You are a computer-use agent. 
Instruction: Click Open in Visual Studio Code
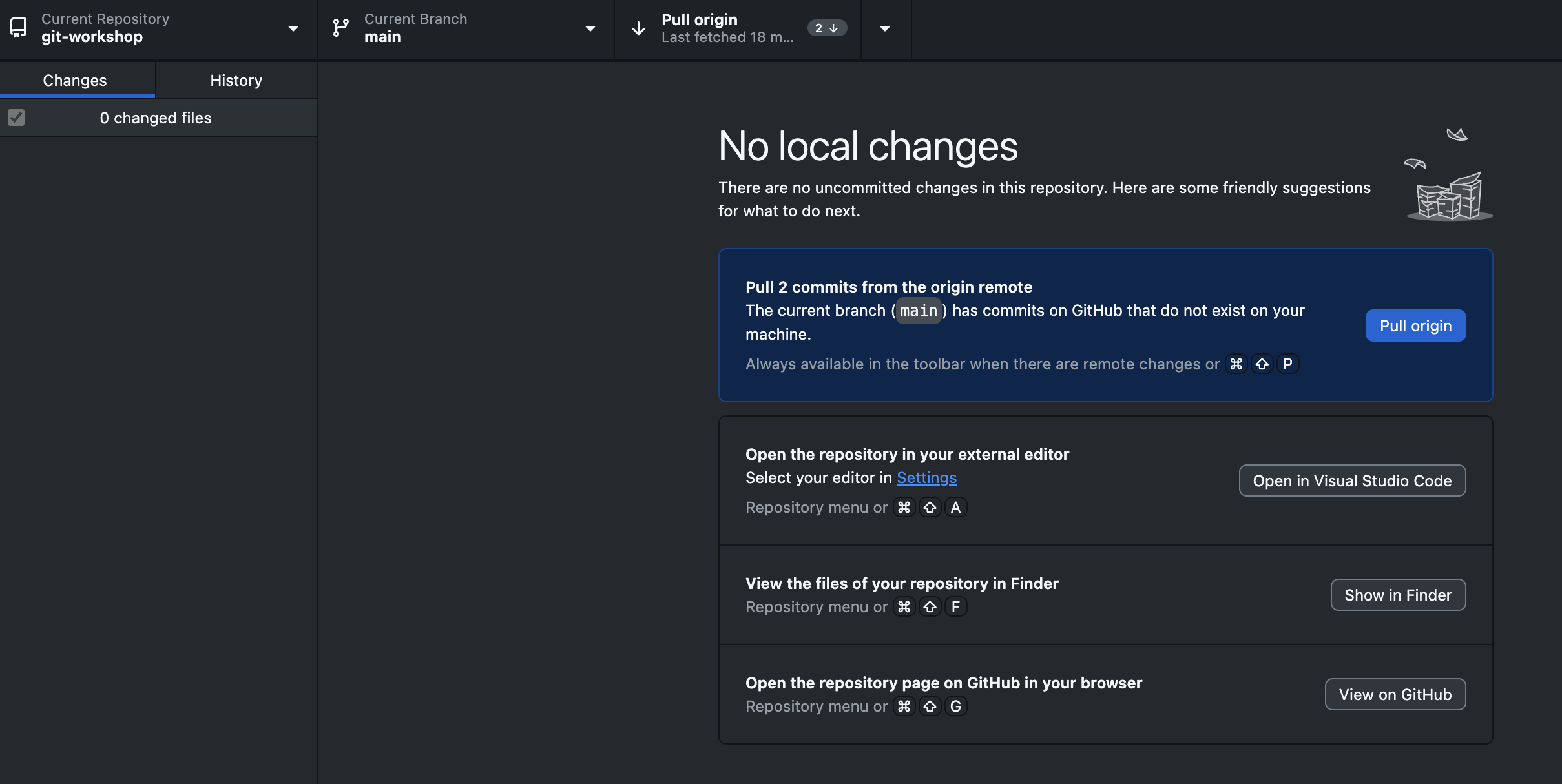[1351, 481]
